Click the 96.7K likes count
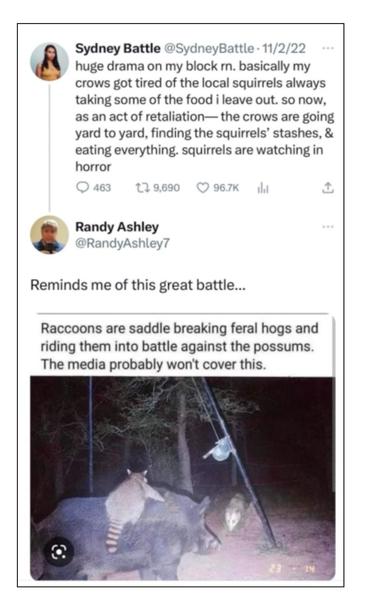Image resolution: width=370 pixels, height=600 pixels. coord(226,188)
